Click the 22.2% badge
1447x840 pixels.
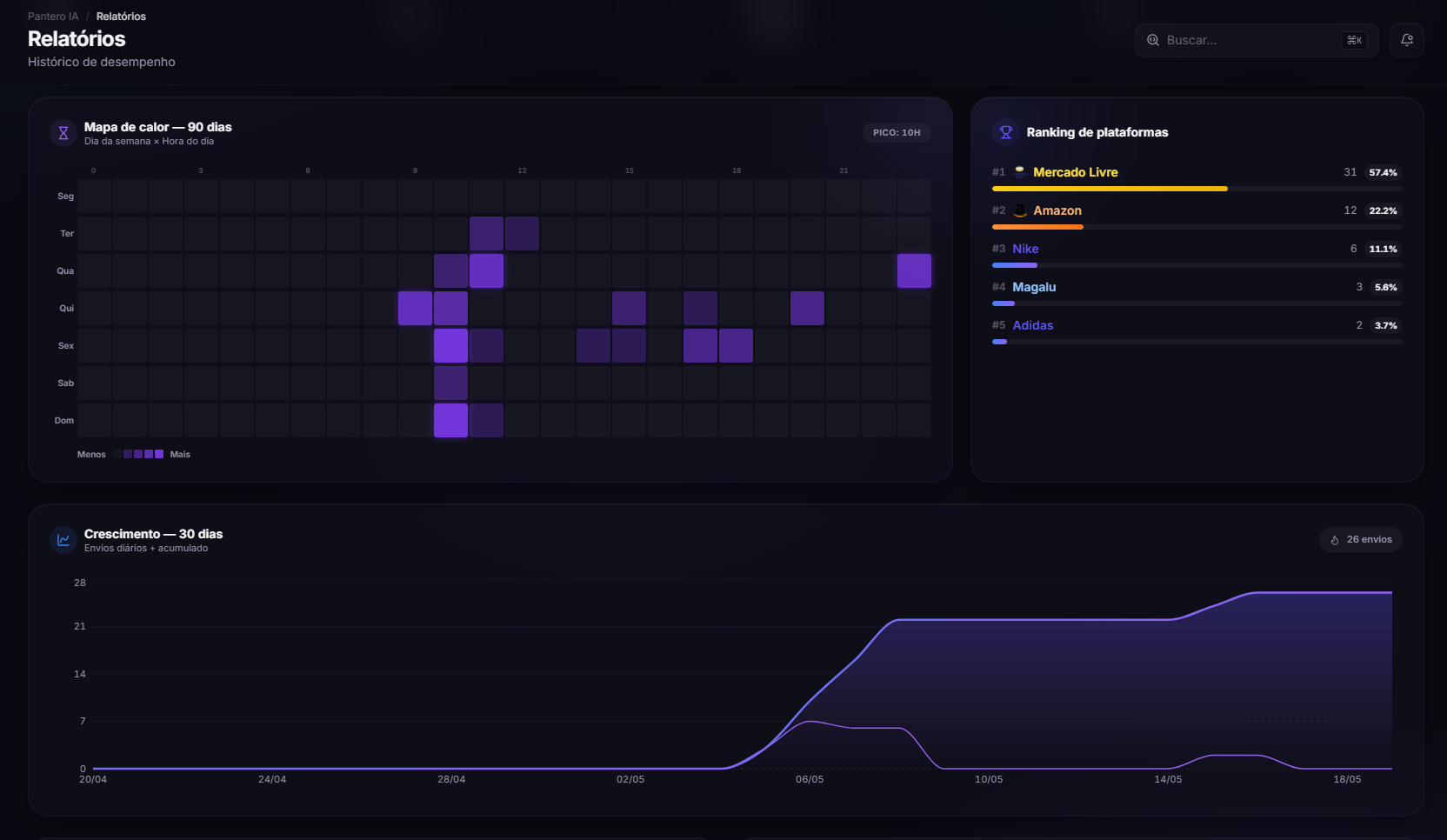pyautogui.click(x=1383, y=210)
